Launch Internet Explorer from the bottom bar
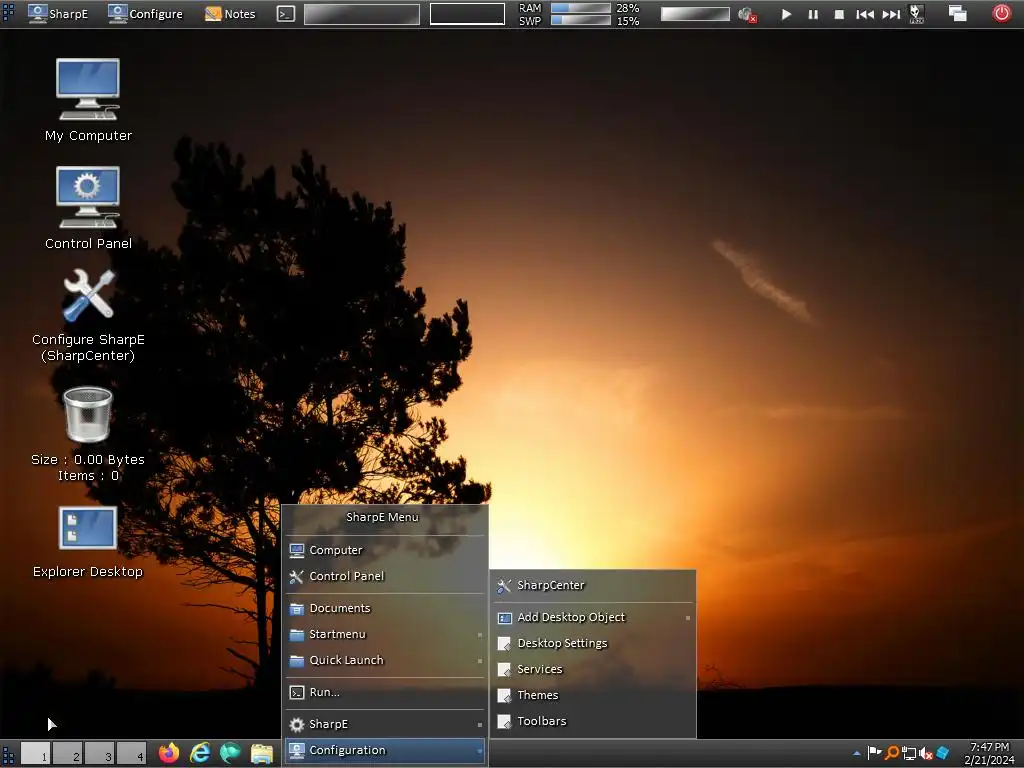This screenshot has width=1024, height=768. [x=200, y=753]
